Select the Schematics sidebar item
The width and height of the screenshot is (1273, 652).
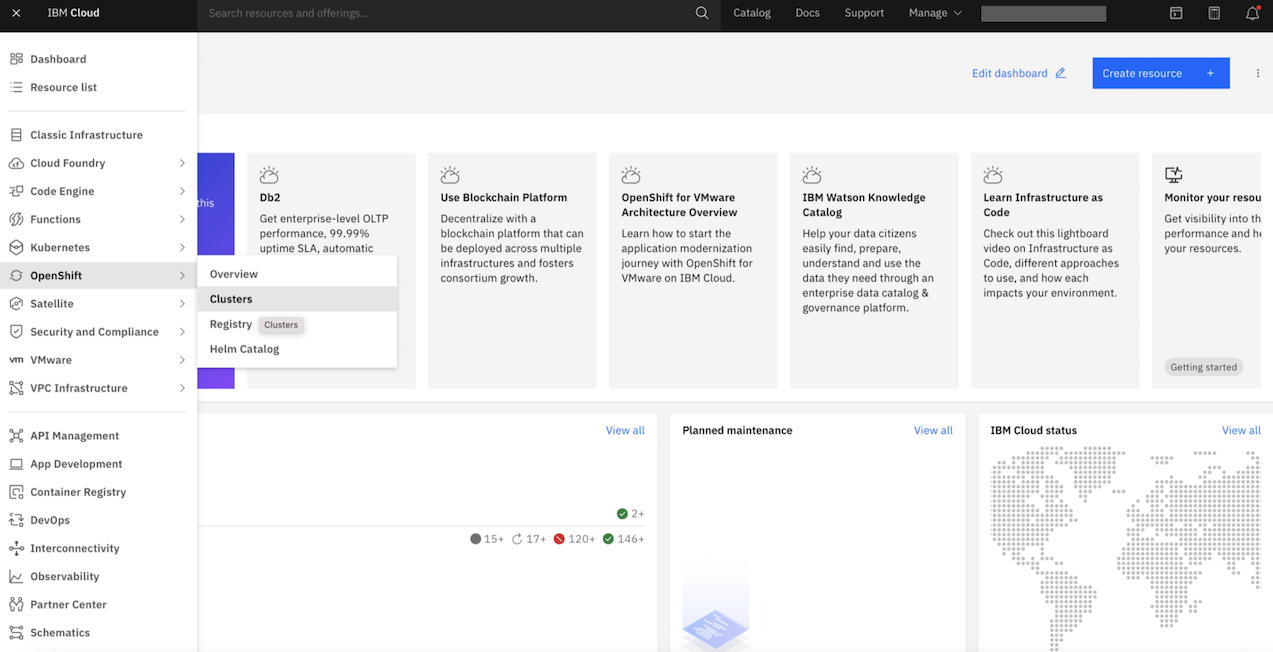62,632
